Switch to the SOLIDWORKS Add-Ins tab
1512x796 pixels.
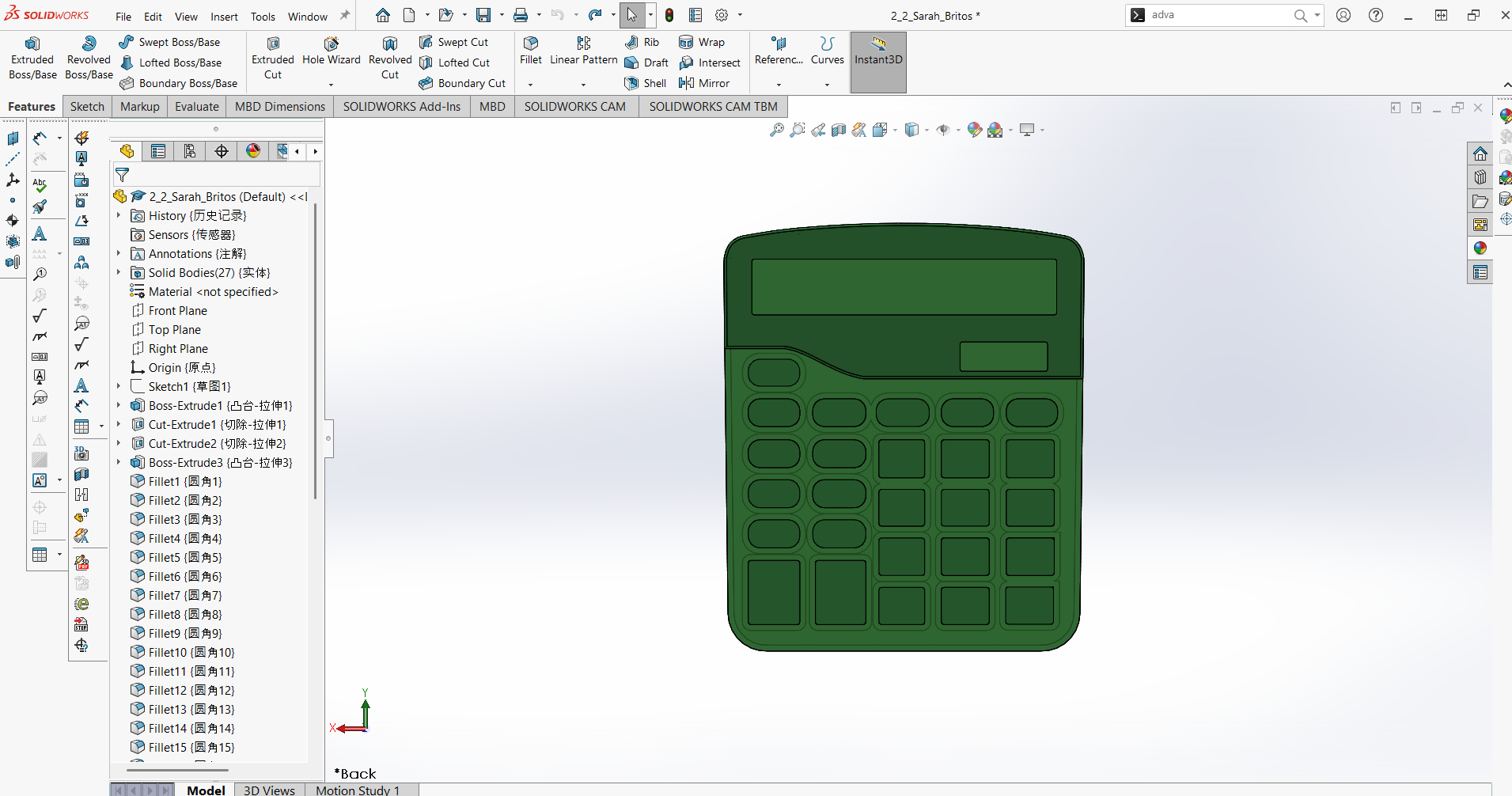tap(402, 106)
